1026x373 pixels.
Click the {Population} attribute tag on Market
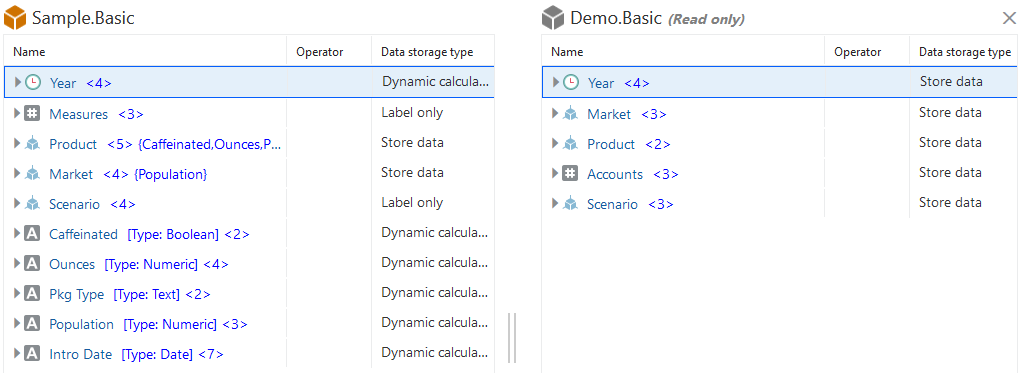pyautogui.click(x=171, y=174)
